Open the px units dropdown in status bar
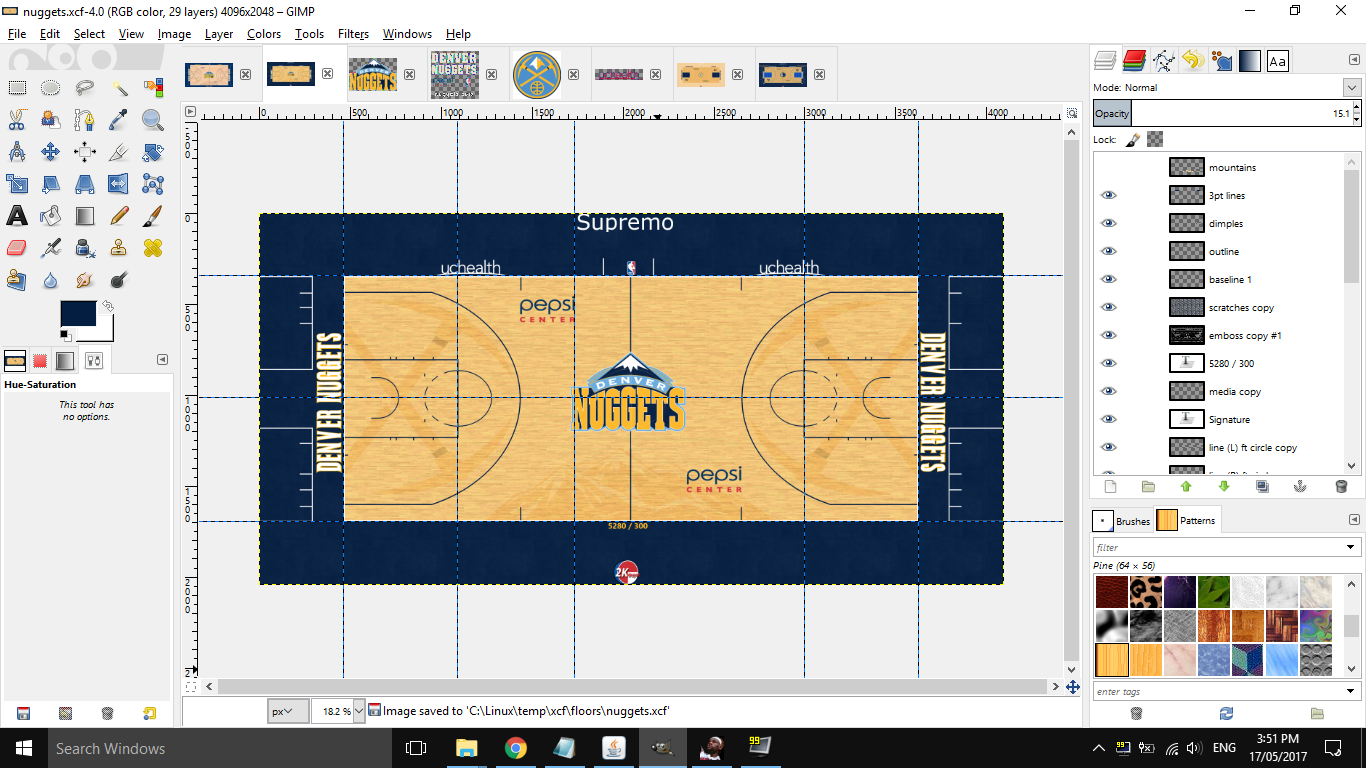This screenshot has height=768, width=1366. tap(288, 711)
